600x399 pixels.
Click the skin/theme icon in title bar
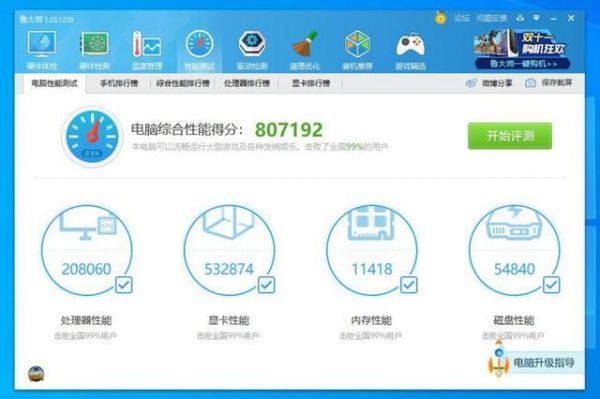coord(520,18)
